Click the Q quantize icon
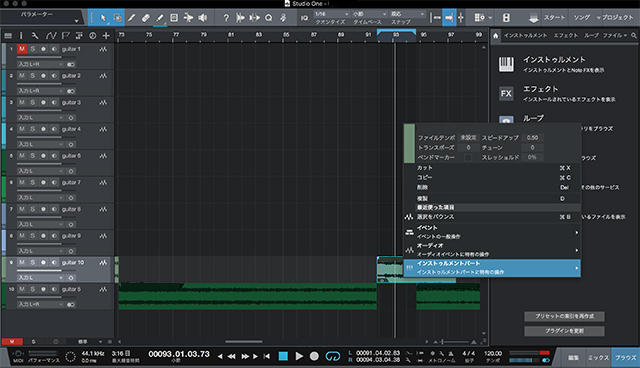Screen dimensions: 640x368 pos(269,18)
